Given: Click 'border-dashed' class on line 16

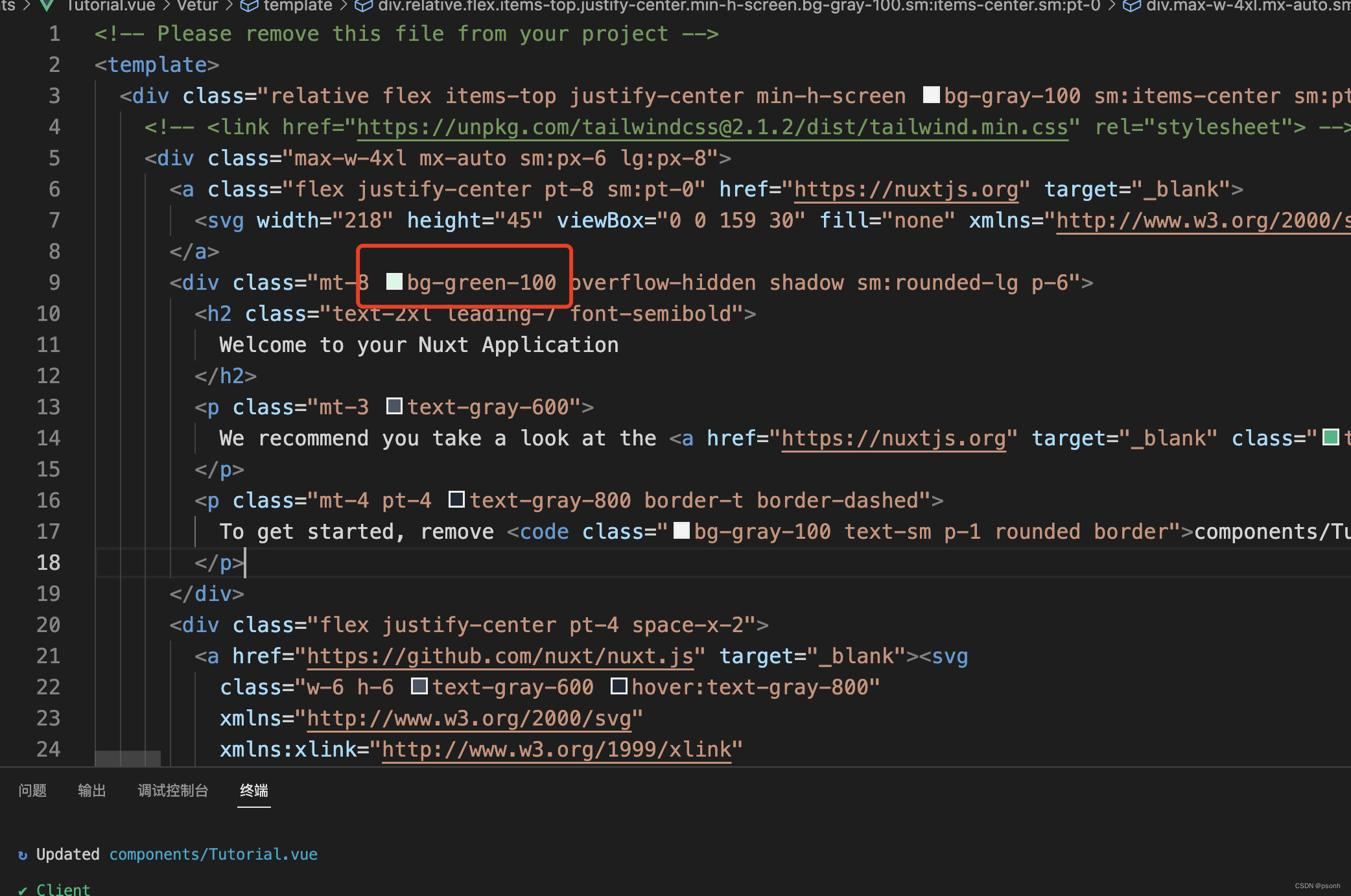Looking at the screenshot, I should (838, 501).
